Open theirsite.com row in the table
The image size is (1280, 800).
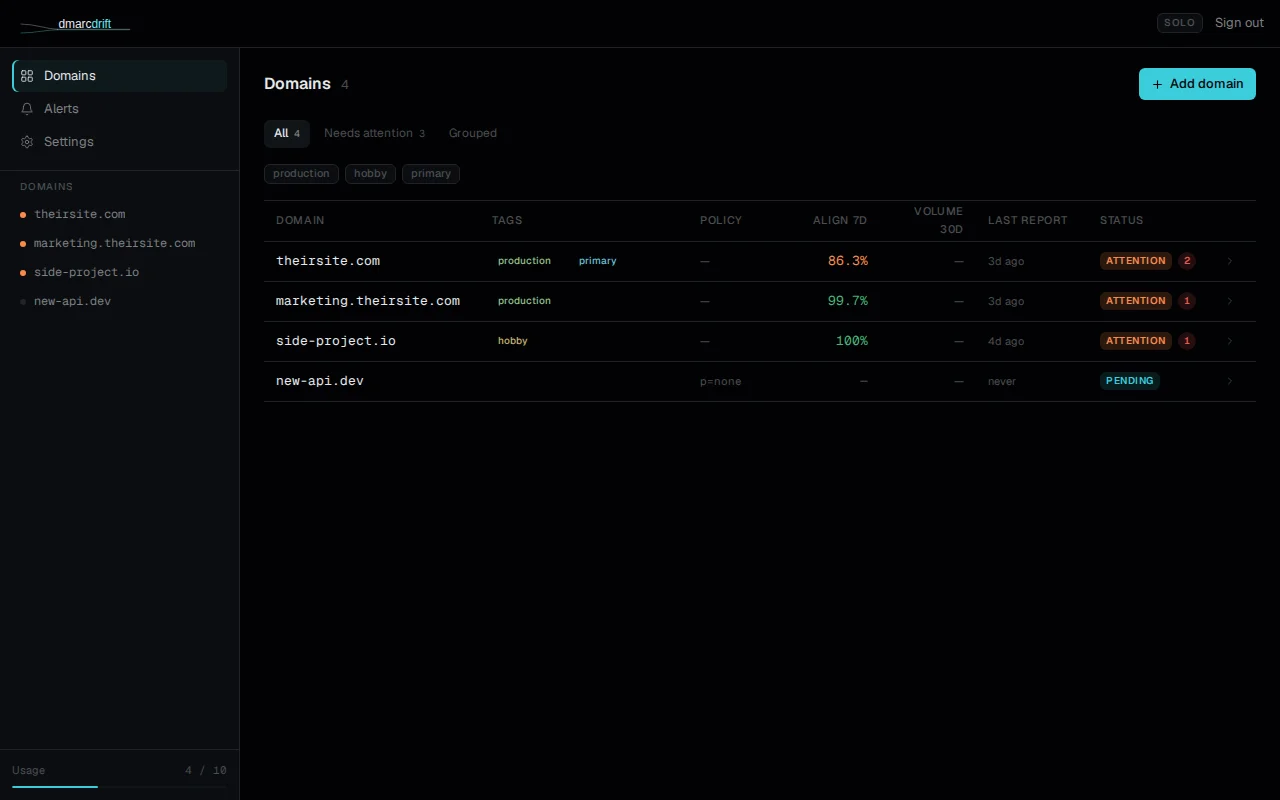pos(760,261)
